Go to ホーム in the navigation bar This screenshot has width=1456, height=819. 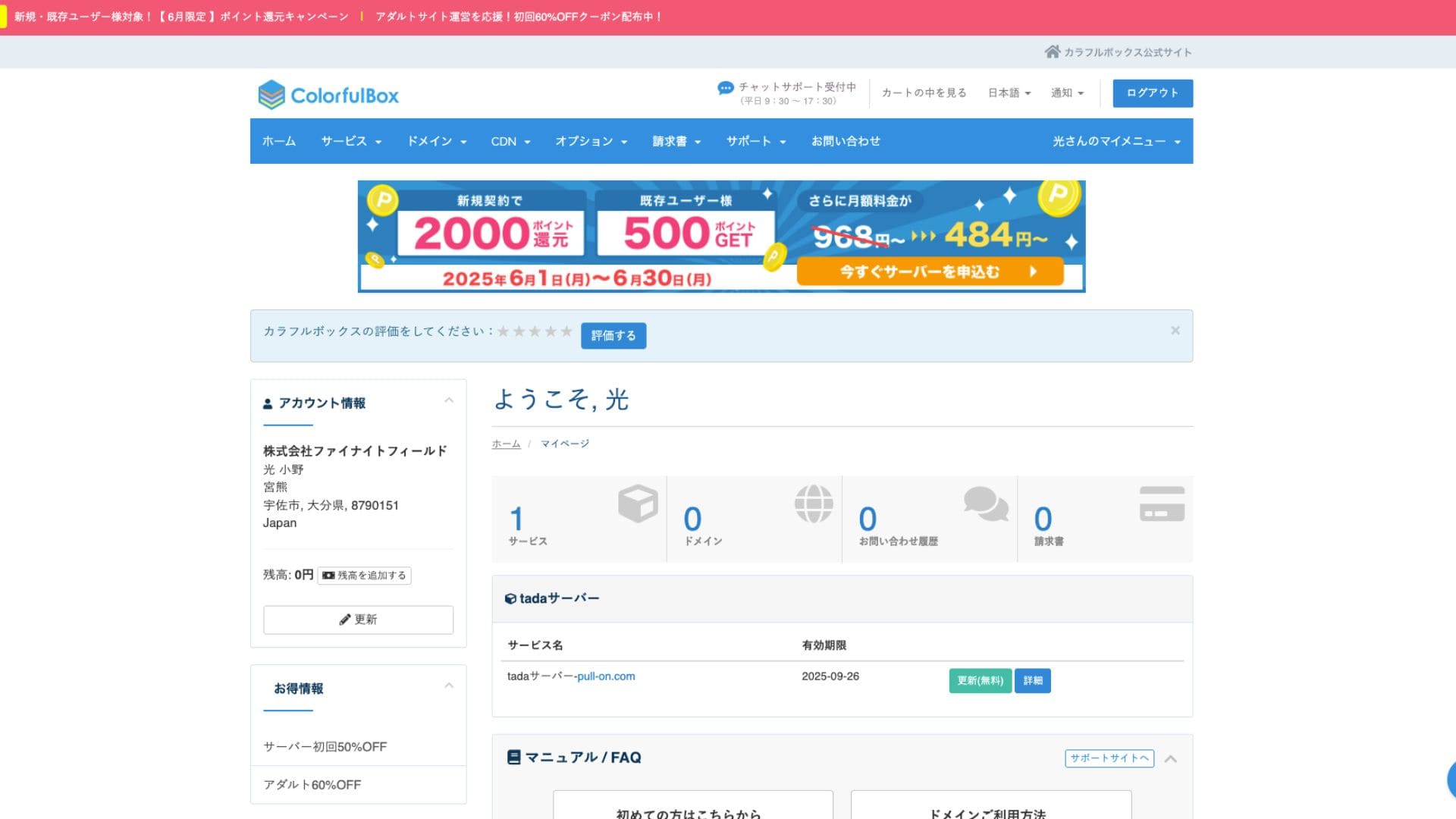279,141
